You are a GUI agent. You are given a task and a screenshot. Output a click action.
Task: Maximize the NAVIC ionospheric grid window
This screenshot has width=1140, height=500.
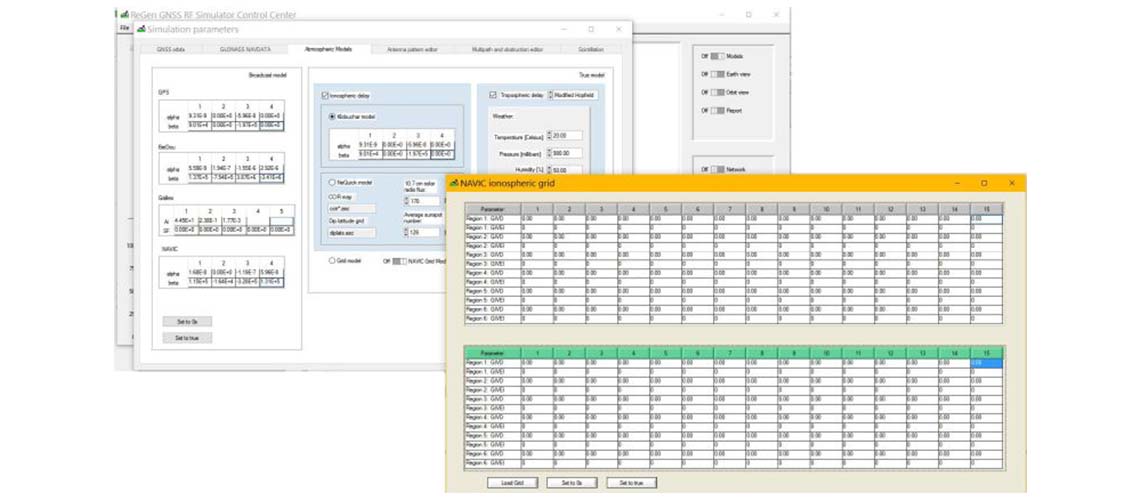coord(983,183)
